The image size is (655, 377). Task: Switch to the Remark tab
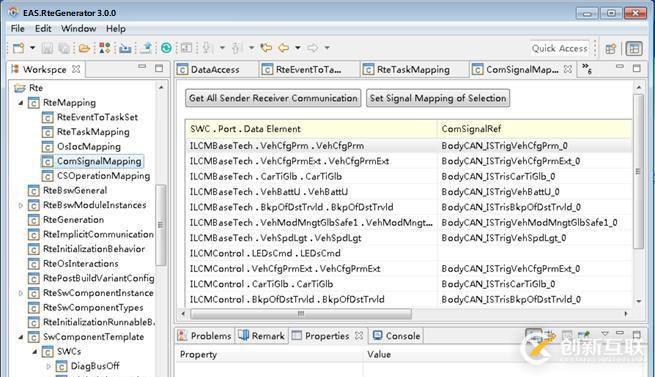pos(262,336)
